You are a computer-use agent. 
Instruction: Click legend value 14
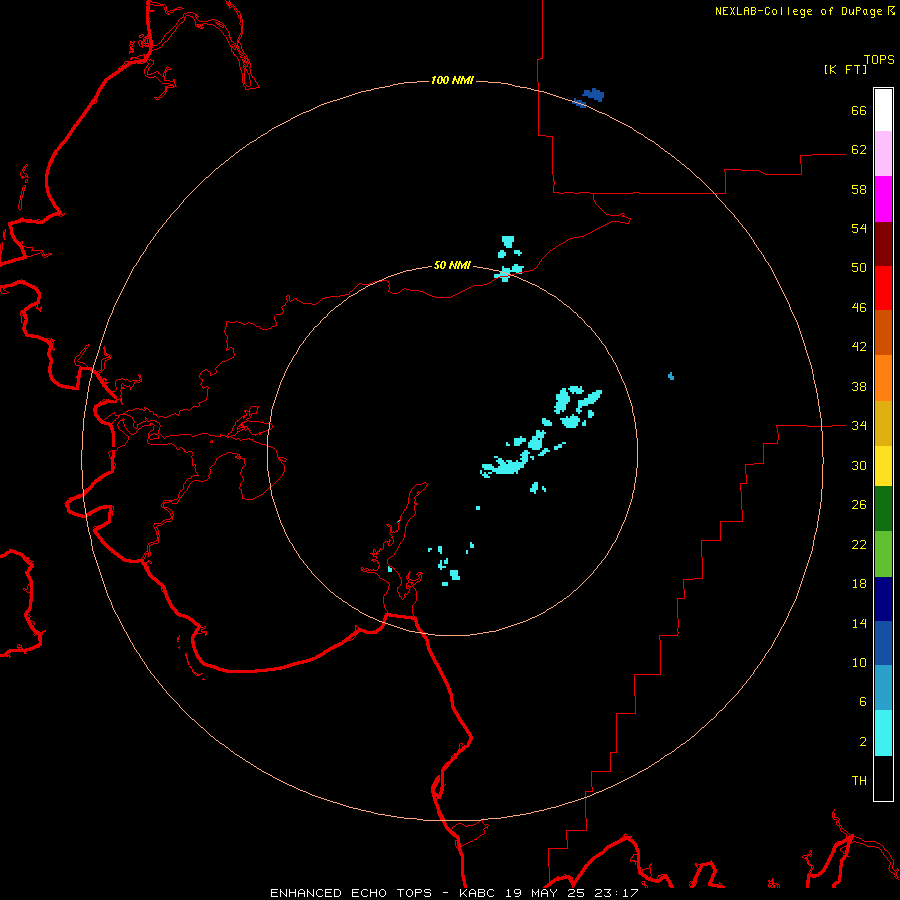tap(859, 623)
